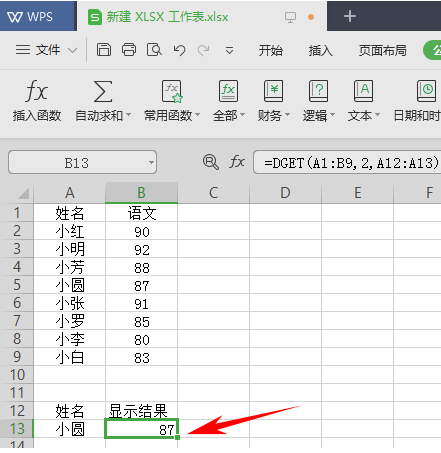Click the magnifier icon beside formula bar
This screenshot has height=453, width=441.
pyautogui.click(x=211, y=162)
